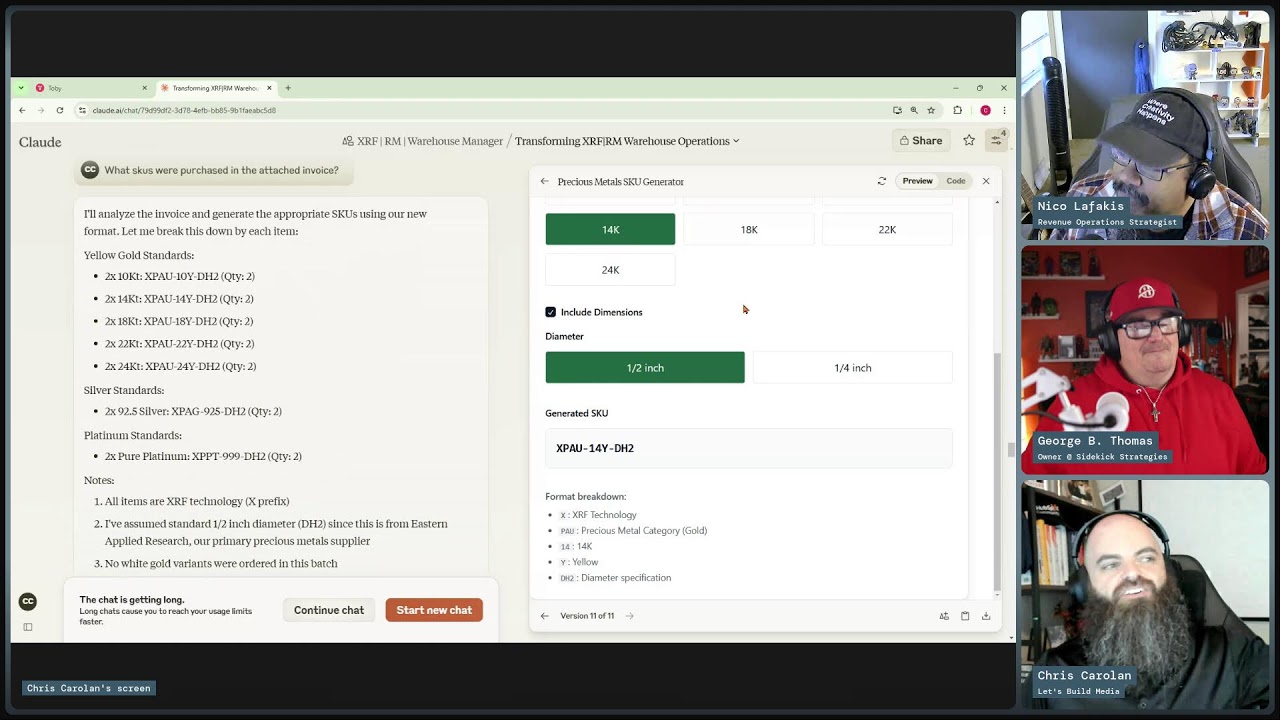Image resolution: width=1280 pixels, height=720 pixels.
Task: Open the site information icon in address bar
Action: coord(82,110)
